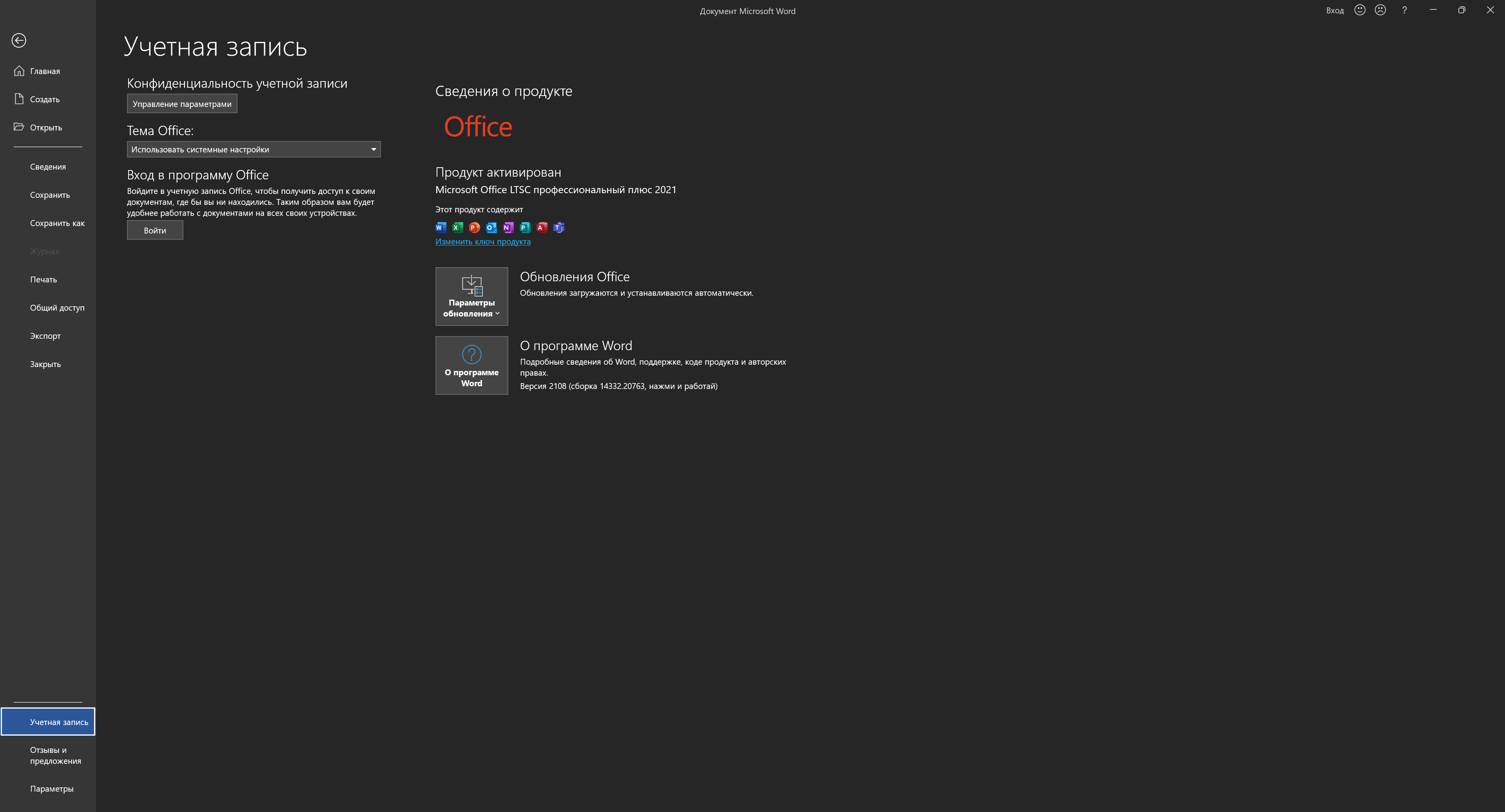
Task: Open Общий доступ in sidebar
Action: coord(48,307)
